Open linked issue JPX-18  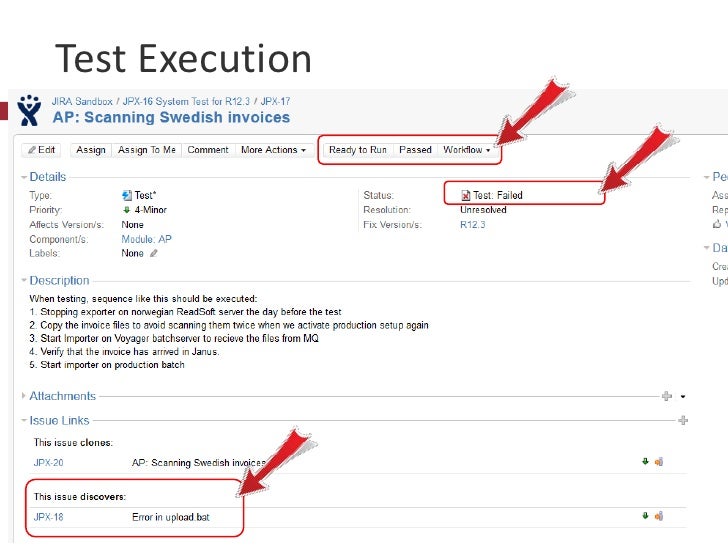(x=48, y=517)
